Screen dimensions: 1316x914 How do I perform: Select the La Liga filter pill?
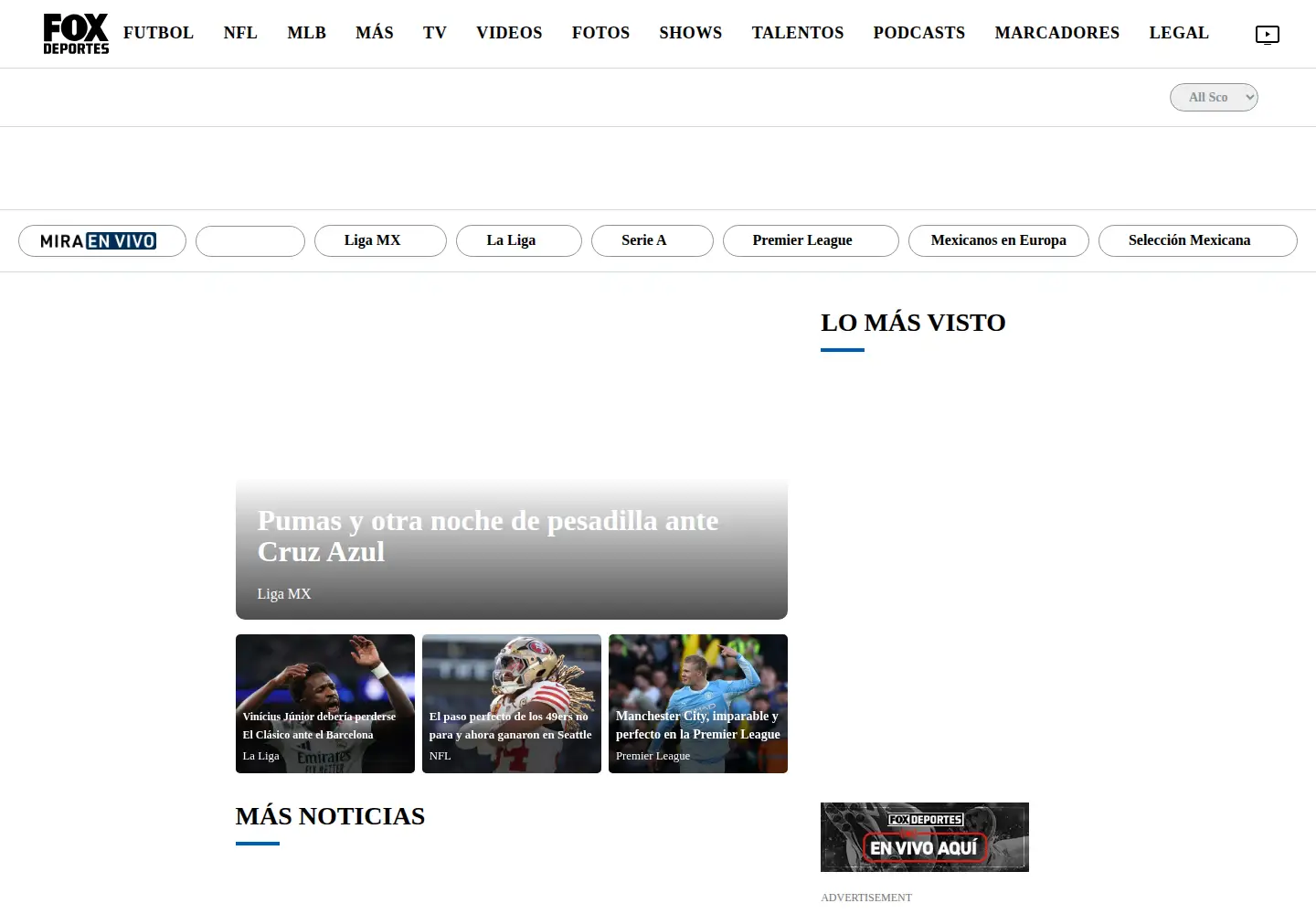[519, 241]
